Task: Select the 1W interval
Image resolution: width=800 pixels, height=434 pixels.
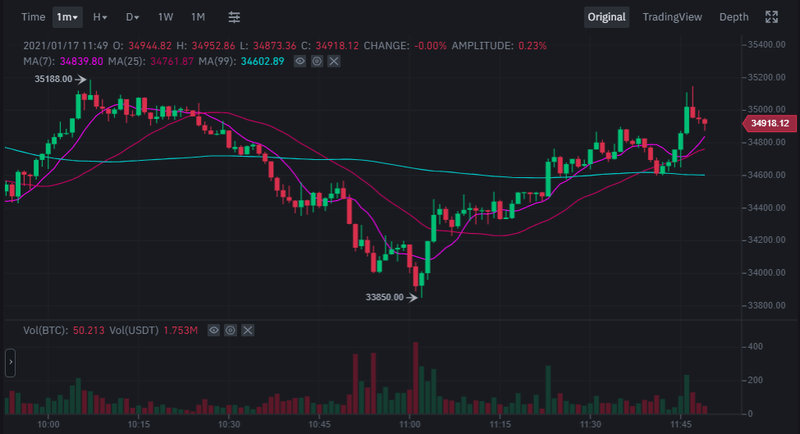Action: pos(165,17)
